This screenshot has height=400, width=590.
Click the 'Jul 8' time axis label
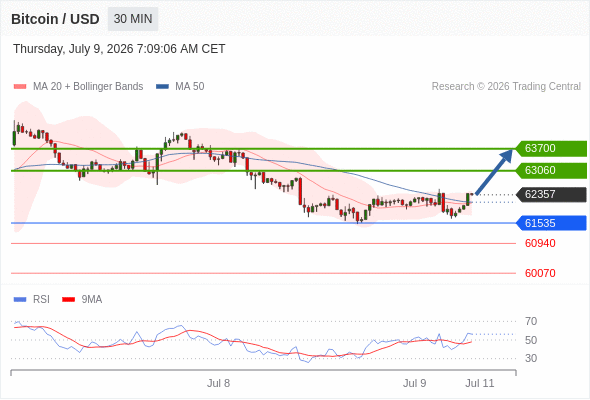tap(218, 383)
